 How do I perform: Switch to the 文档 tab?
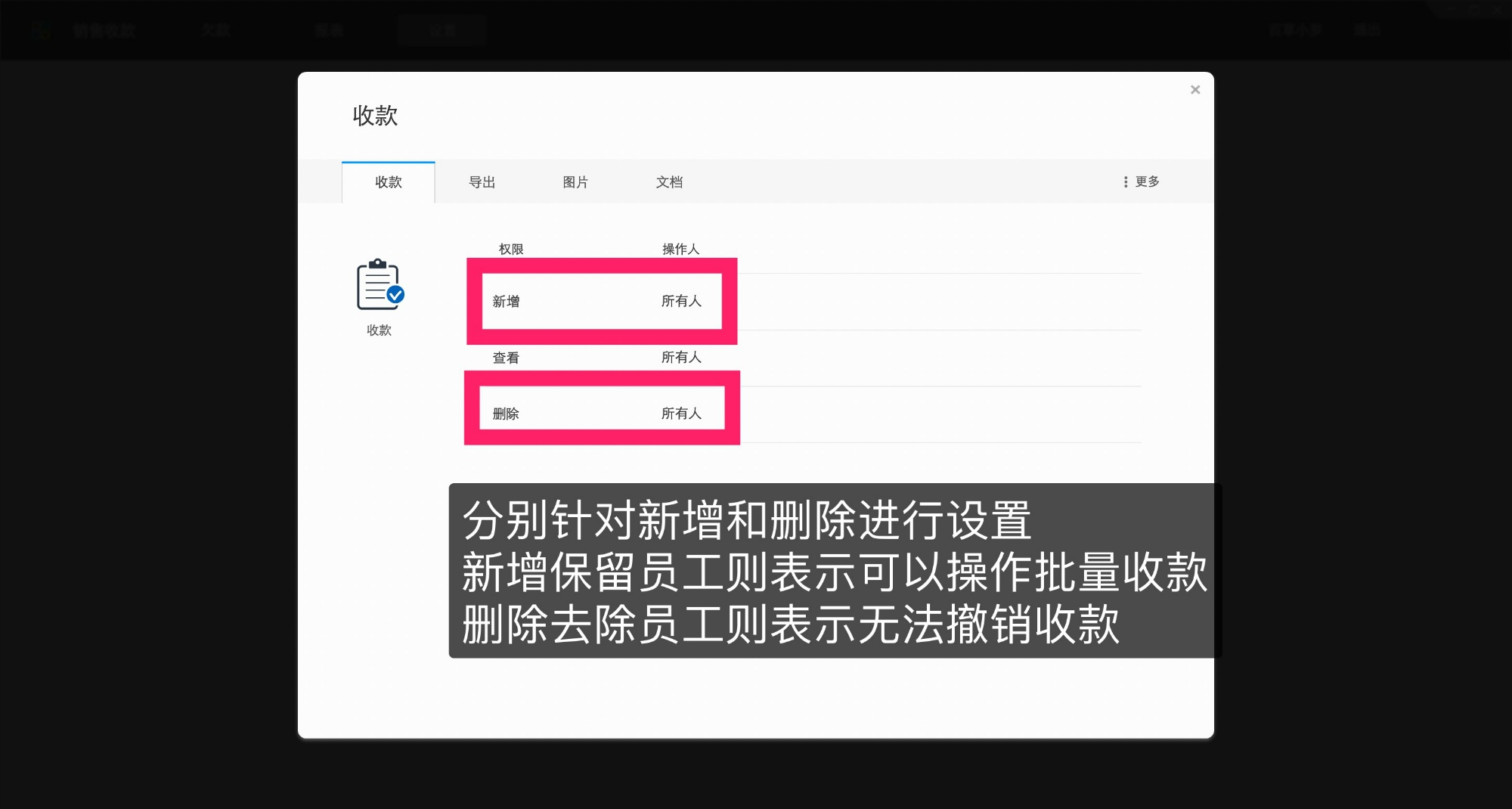click(x=669, y=181)
